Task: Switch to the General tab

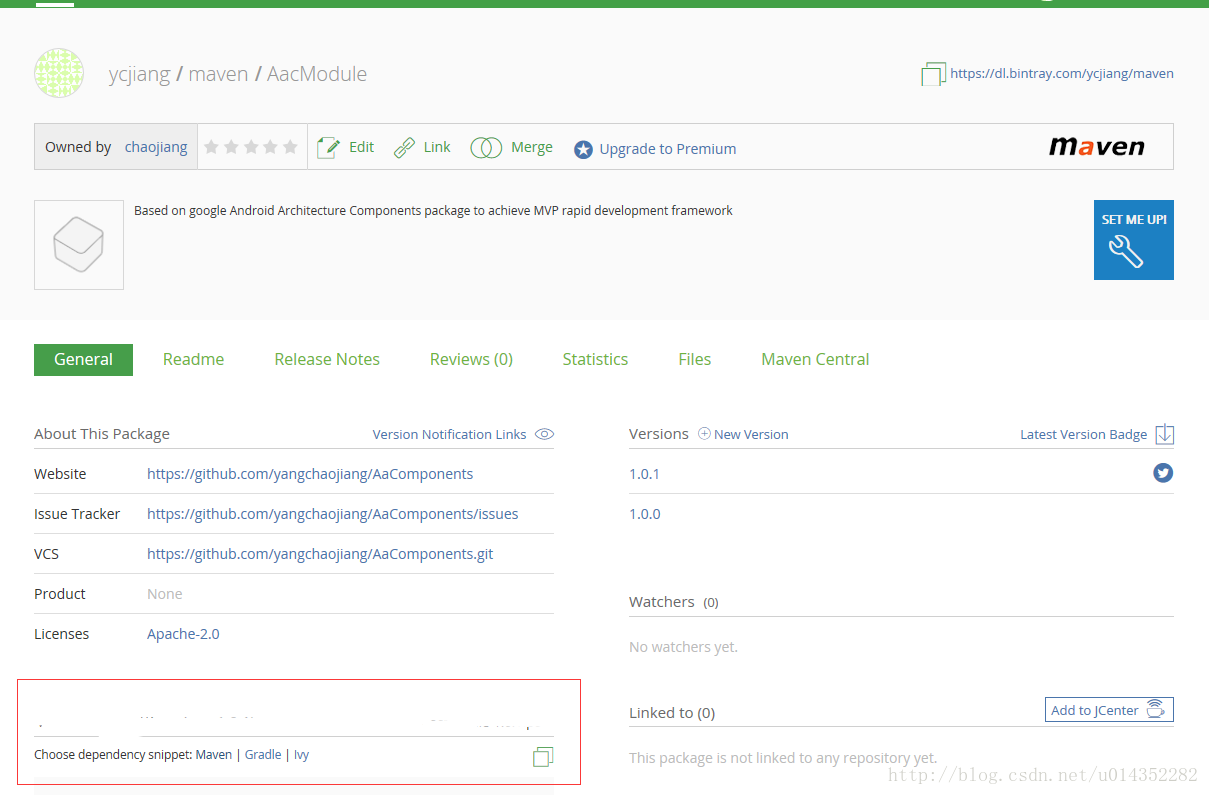Action: point(83,359)
